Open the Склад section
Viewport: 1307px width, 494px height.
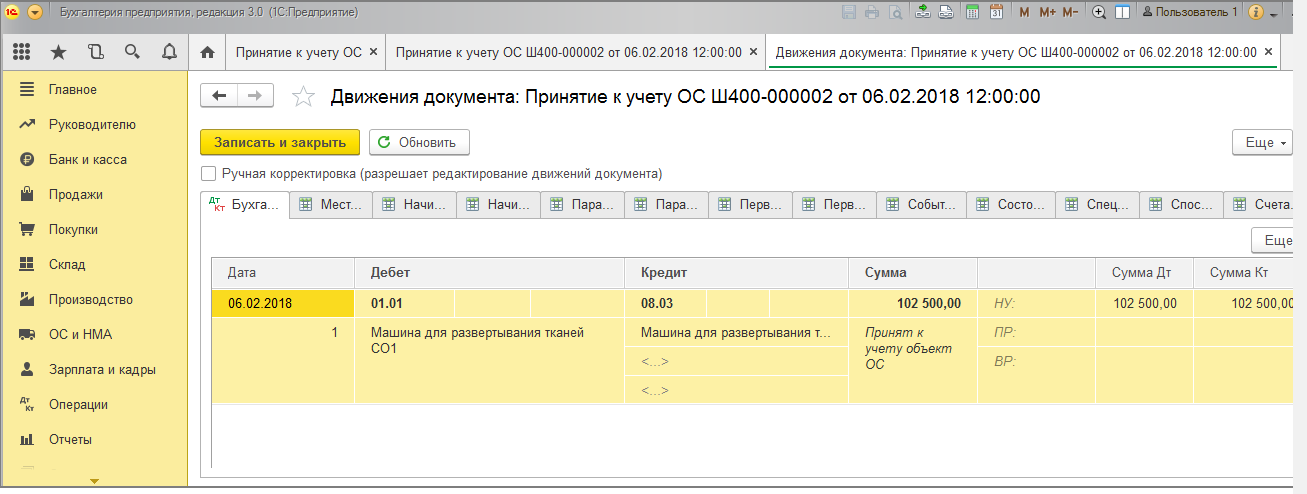[x=66, y=265]
